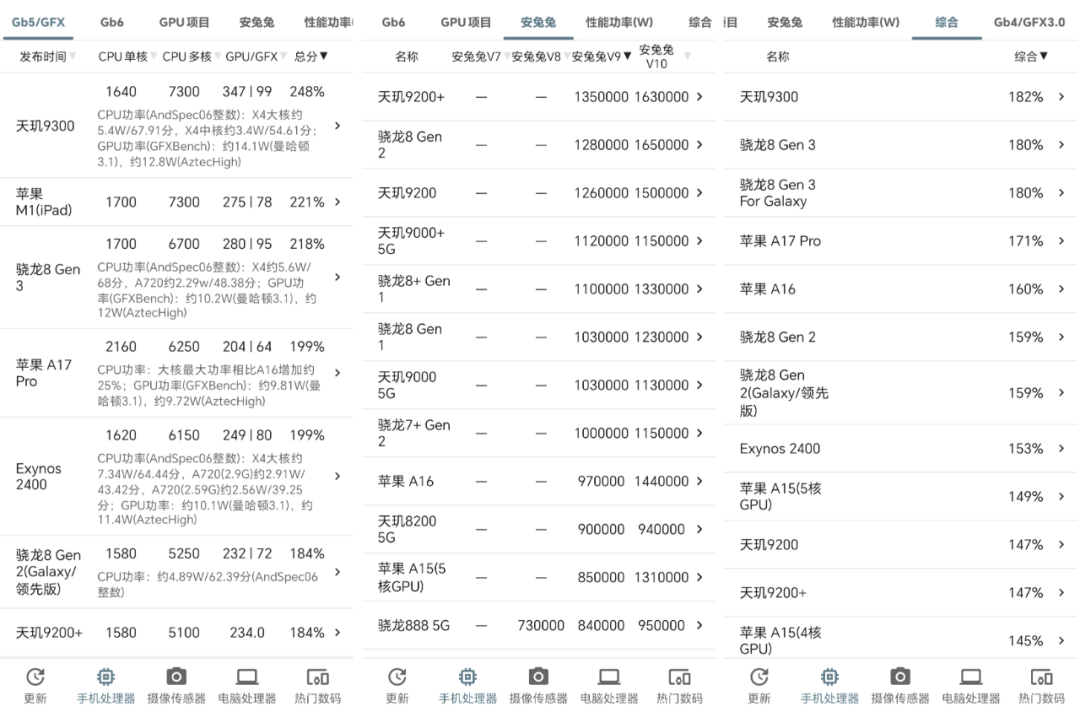
Task: Open 摄像传感器 camera icon in middle panel
Action: pos(539,676)
